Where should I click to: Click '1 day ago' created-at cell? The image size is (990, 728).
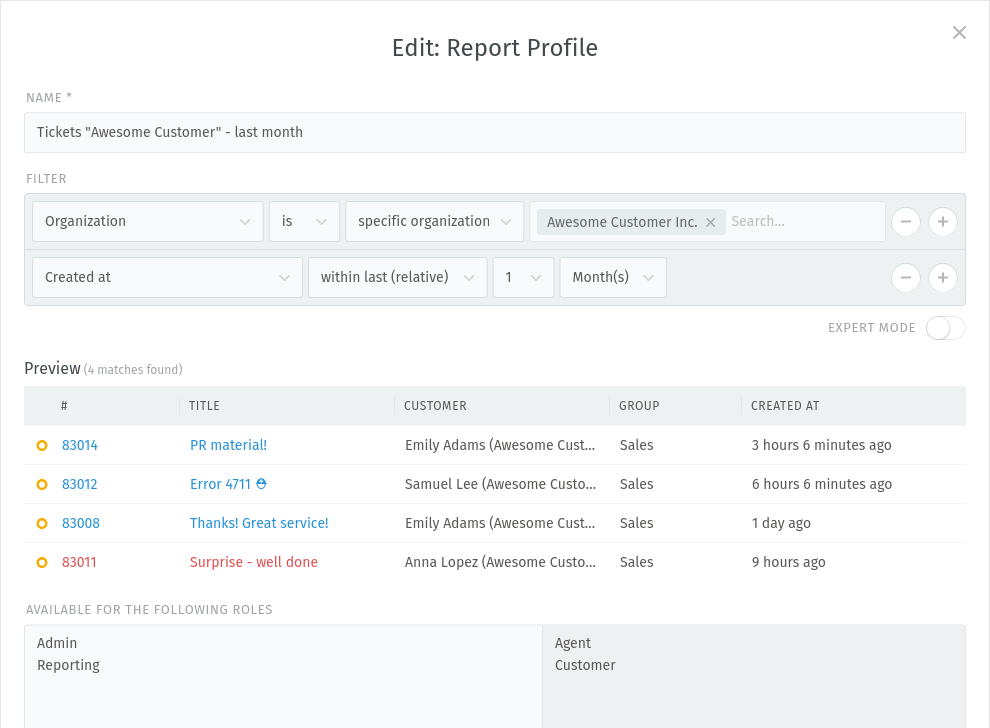[781, 523]
